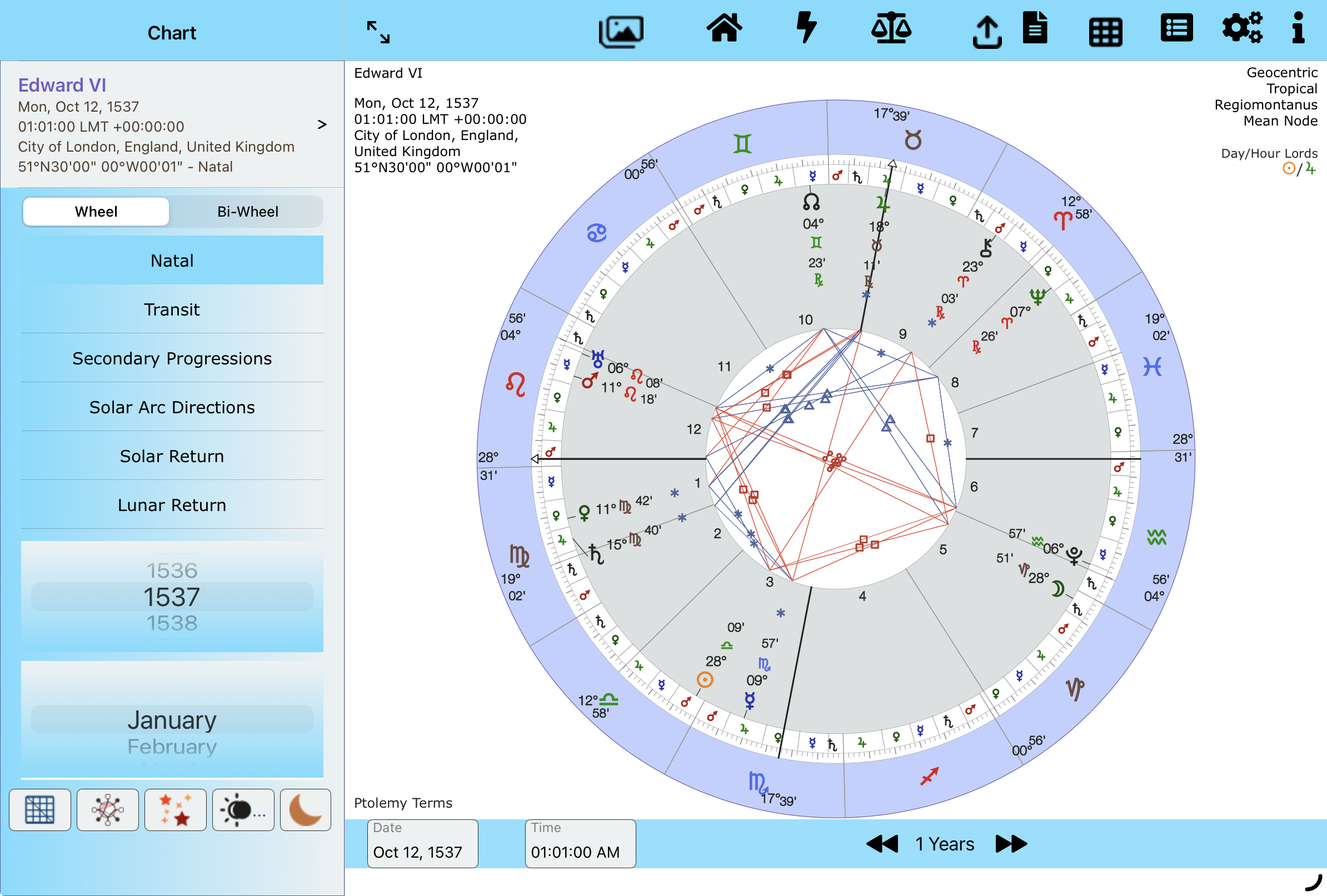Open the aspect grid button
1327x896 pixels.
[x=40, y=810]
